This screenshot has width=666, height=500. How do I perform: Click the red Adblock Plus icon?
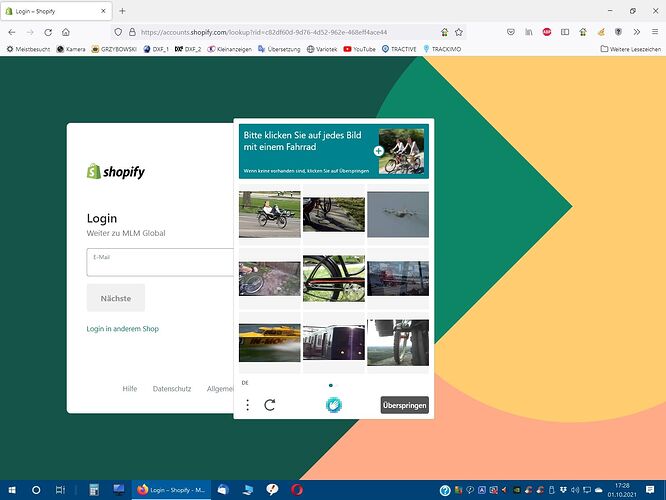[547, 32]
